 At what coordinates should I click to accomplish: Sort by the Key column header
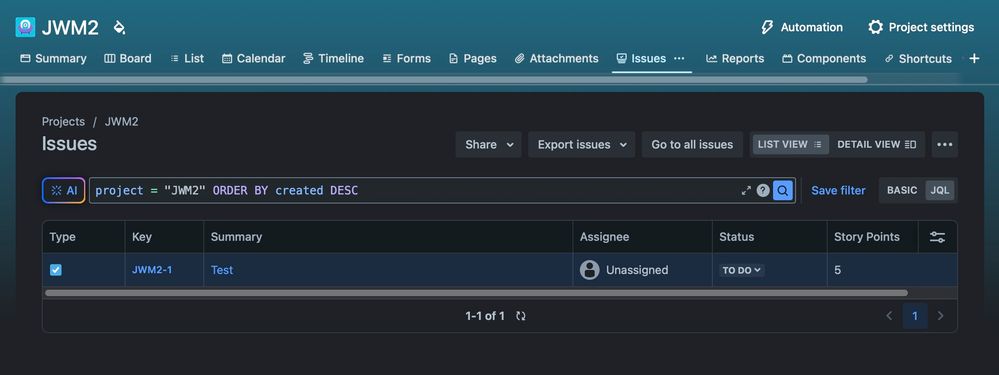pyautogui.click(x=141, y=237)
